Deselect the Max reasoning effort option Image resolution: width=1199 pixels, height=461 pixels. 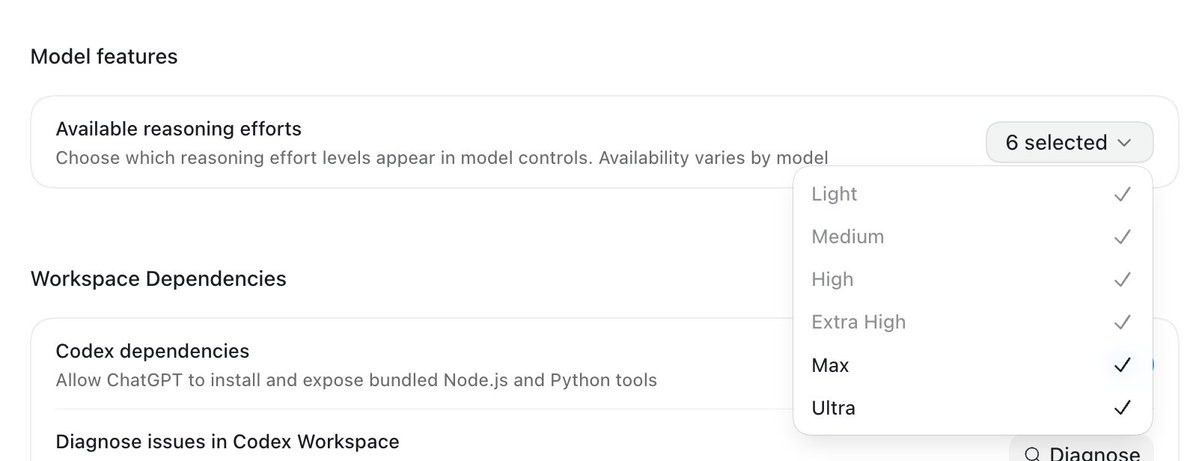point(972,365)
